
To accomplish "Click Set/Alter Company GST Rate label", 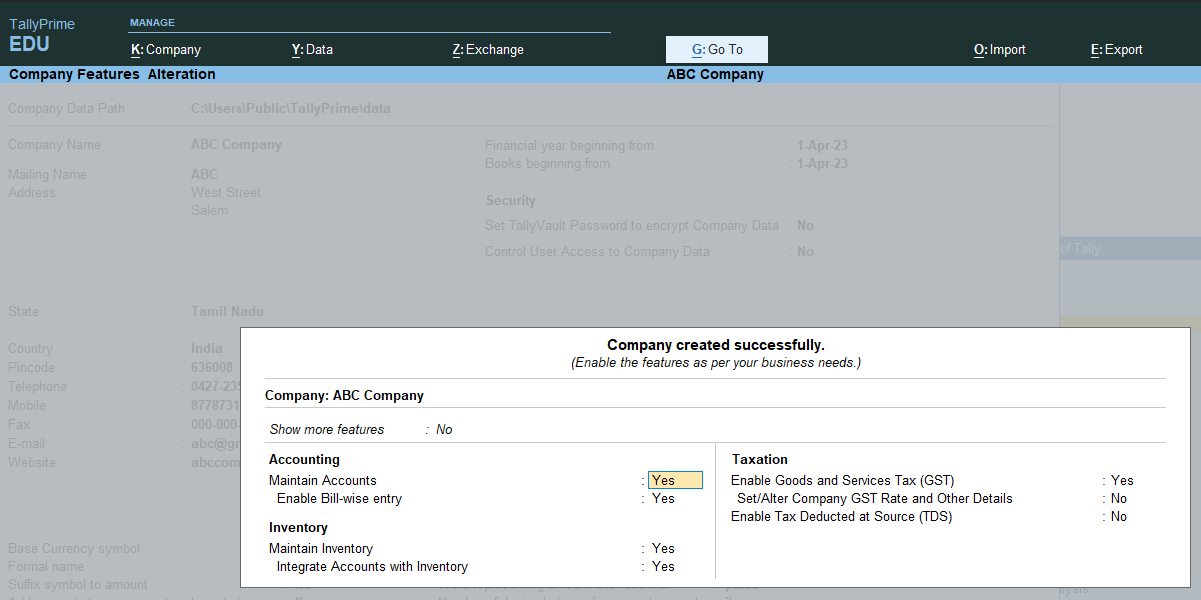I will (875, 498).
